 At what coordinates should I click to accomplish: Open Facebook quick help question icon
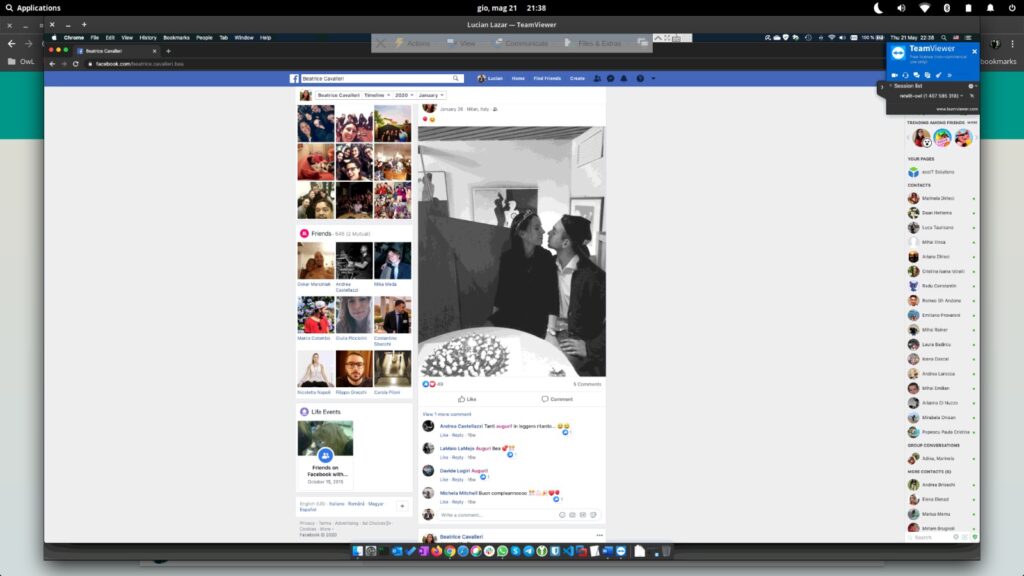[x=640, y=78]
